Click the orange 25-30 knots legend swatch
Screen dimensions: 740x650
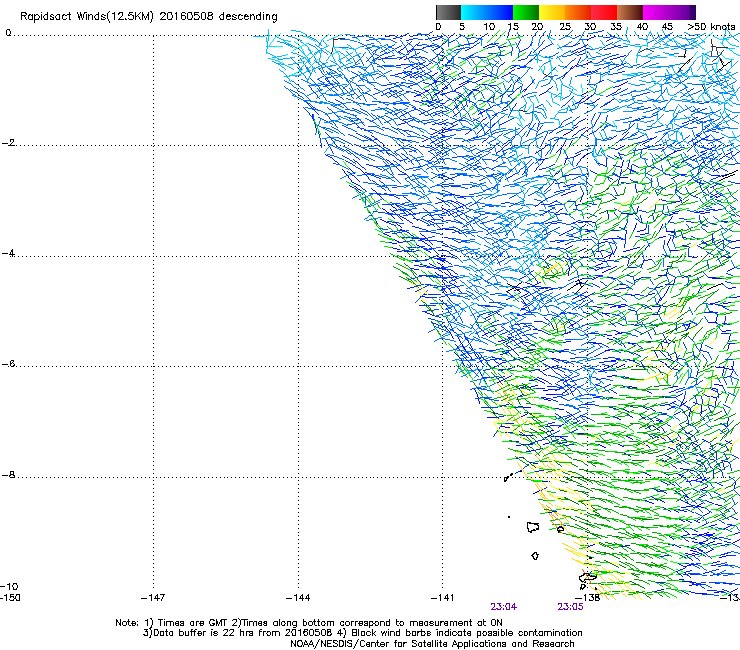tap(578, 12)
